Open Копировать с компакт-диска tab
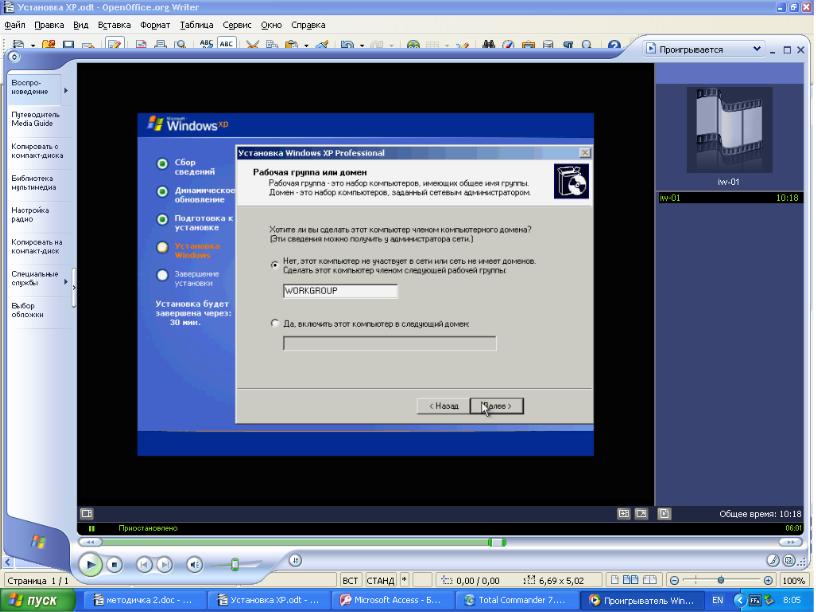The height and width of the screenshot is (612, 816). coord(37,151)
